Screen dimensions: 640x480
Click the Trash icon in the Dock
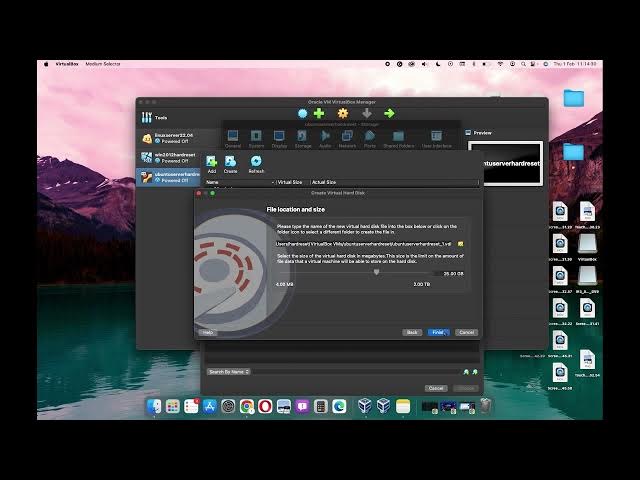(x=485, y=406)
